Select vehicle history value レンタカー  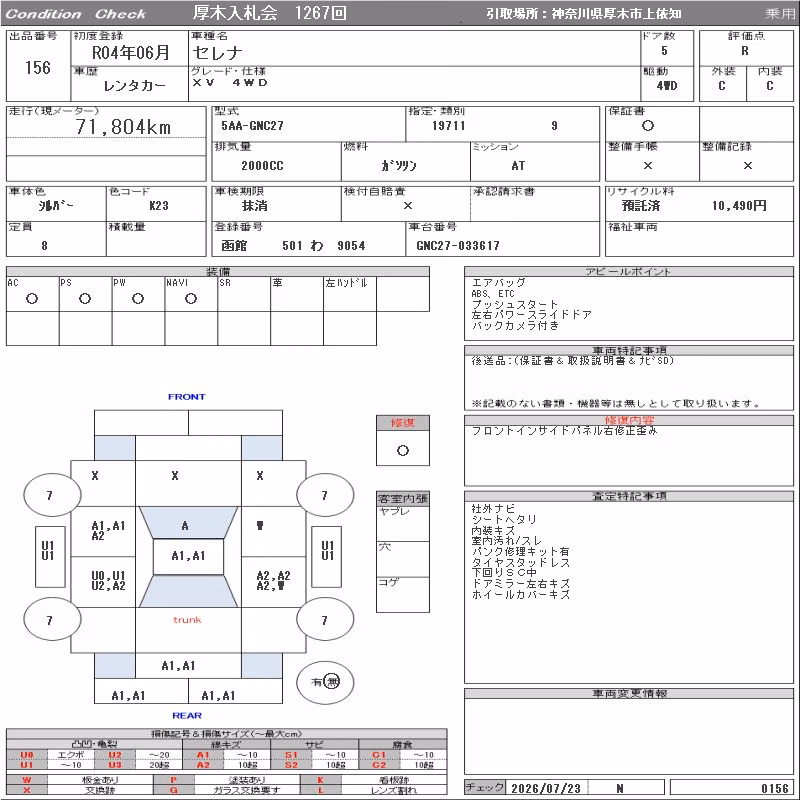[135, 86]
